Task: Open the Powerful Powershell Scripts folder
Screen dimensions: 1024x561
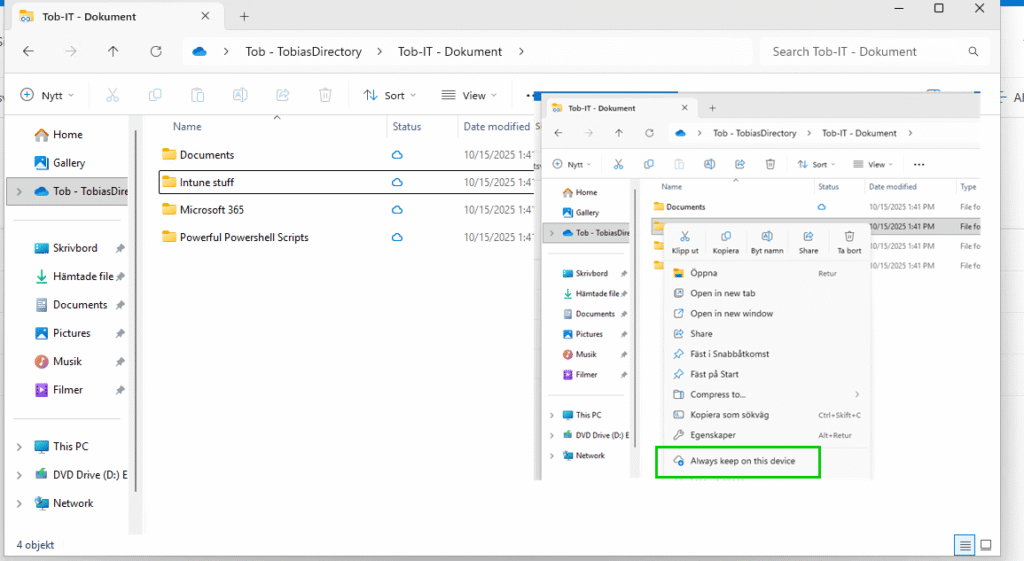Action: (x=243, y=237)
